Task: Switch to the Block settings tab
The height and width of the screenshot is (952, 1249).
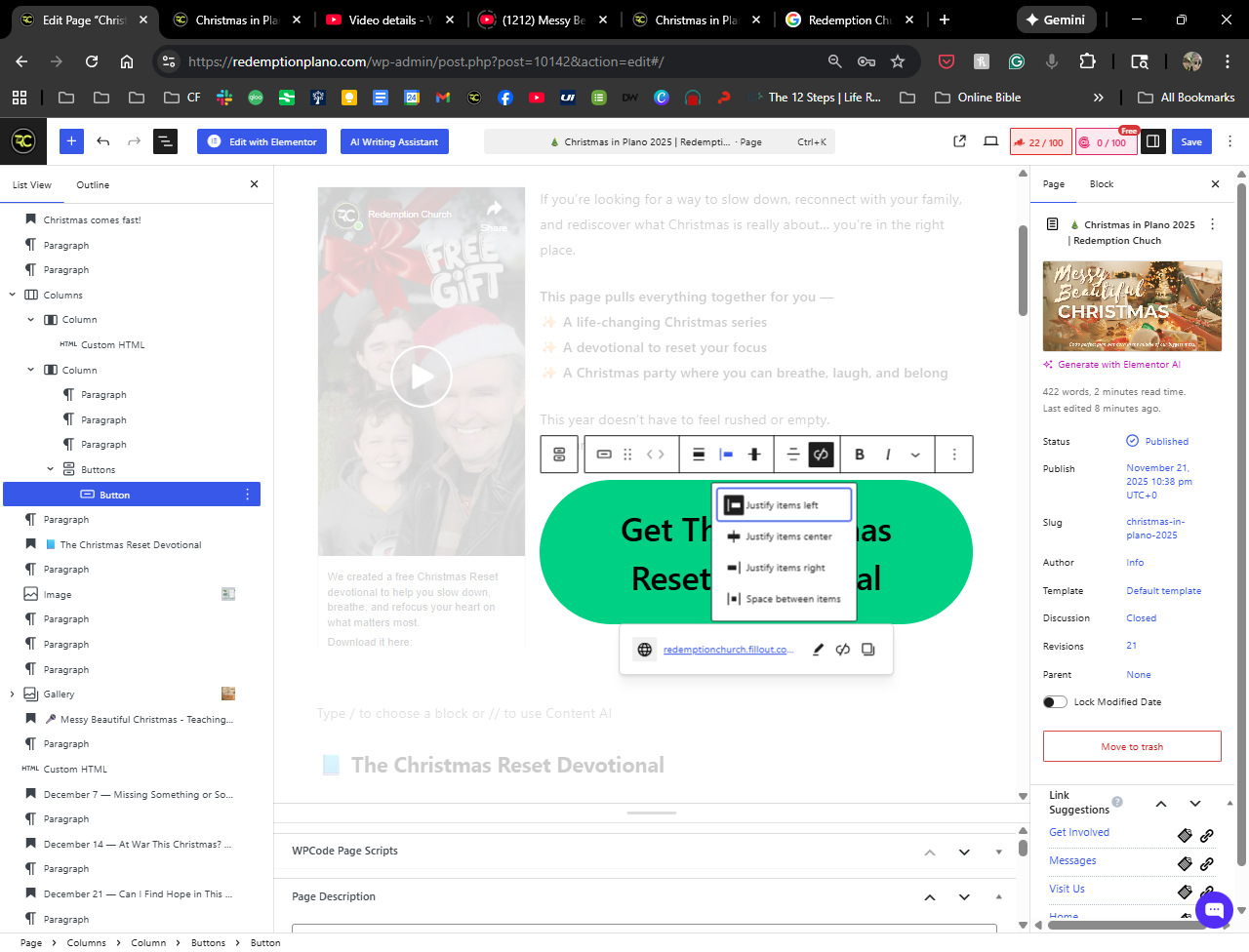Action: point(1101,184)
